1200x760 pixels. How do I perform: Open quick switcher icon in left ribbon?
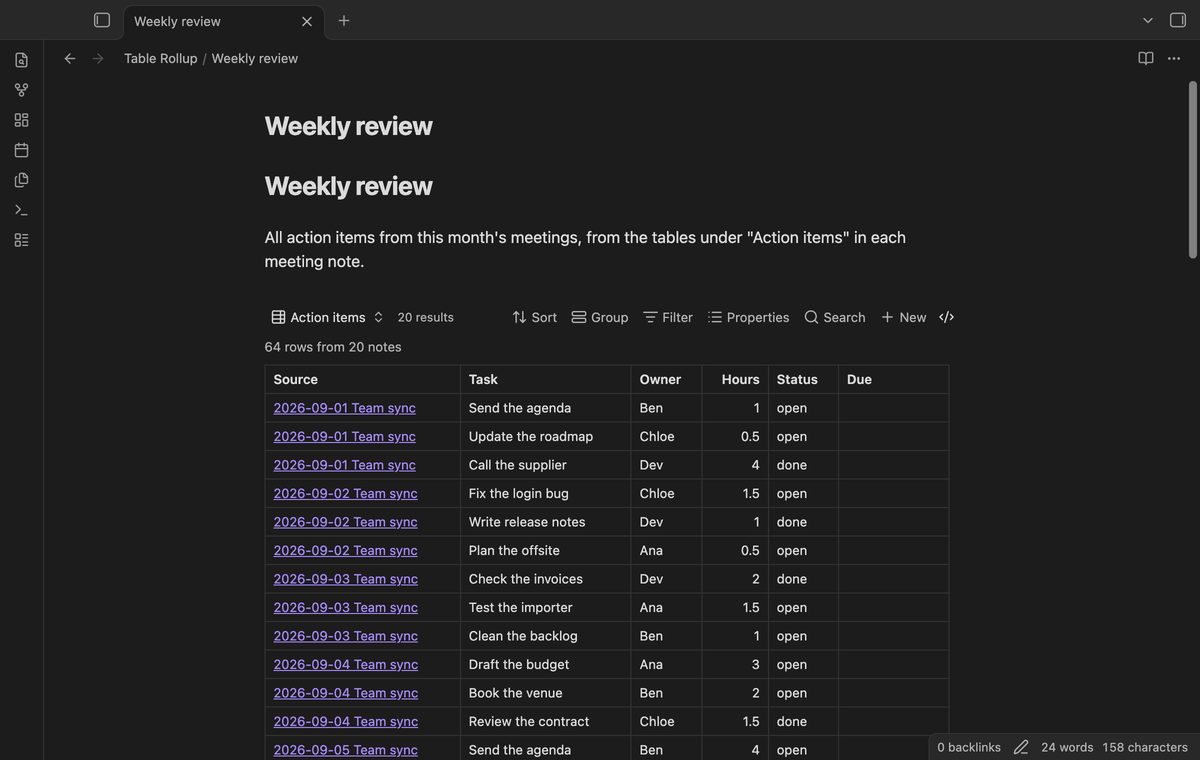[21, 60]
